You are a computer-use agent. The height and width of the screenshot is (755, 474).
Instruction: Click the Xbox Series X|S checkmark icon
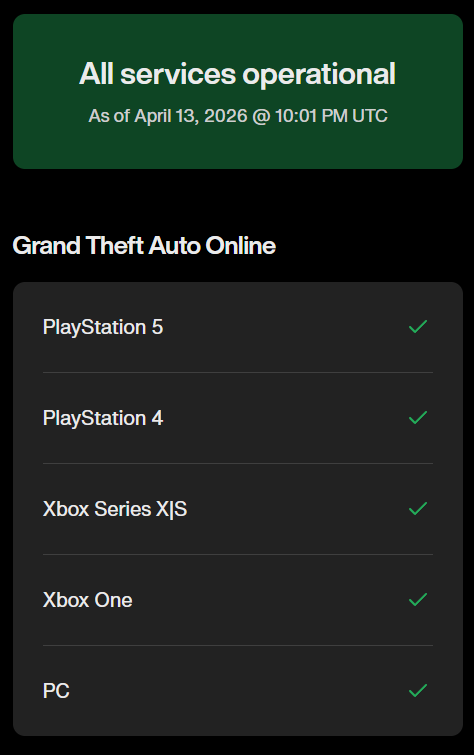[418, 508]
